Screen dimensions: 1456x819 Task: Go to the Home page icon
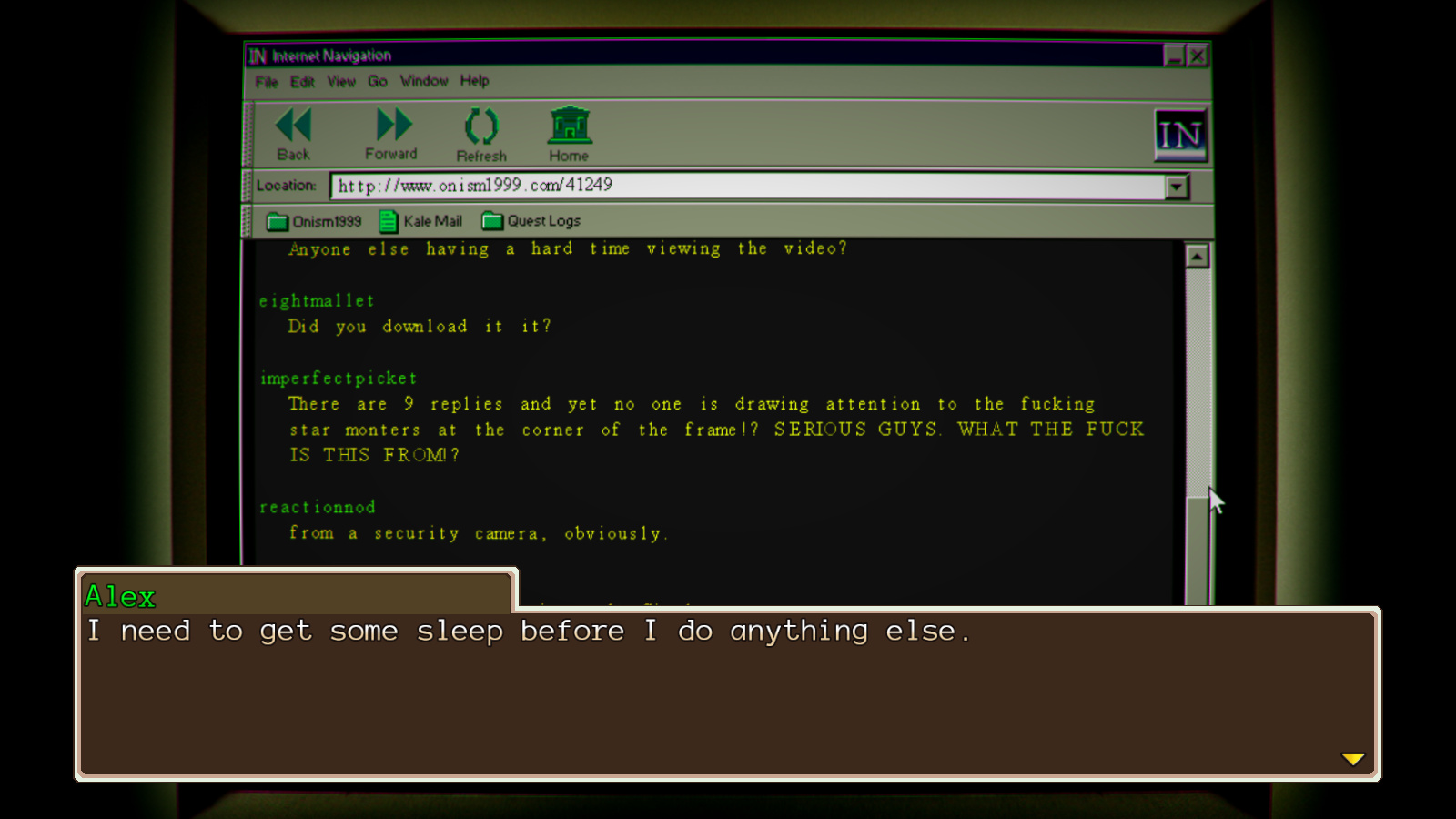[570, 126]
